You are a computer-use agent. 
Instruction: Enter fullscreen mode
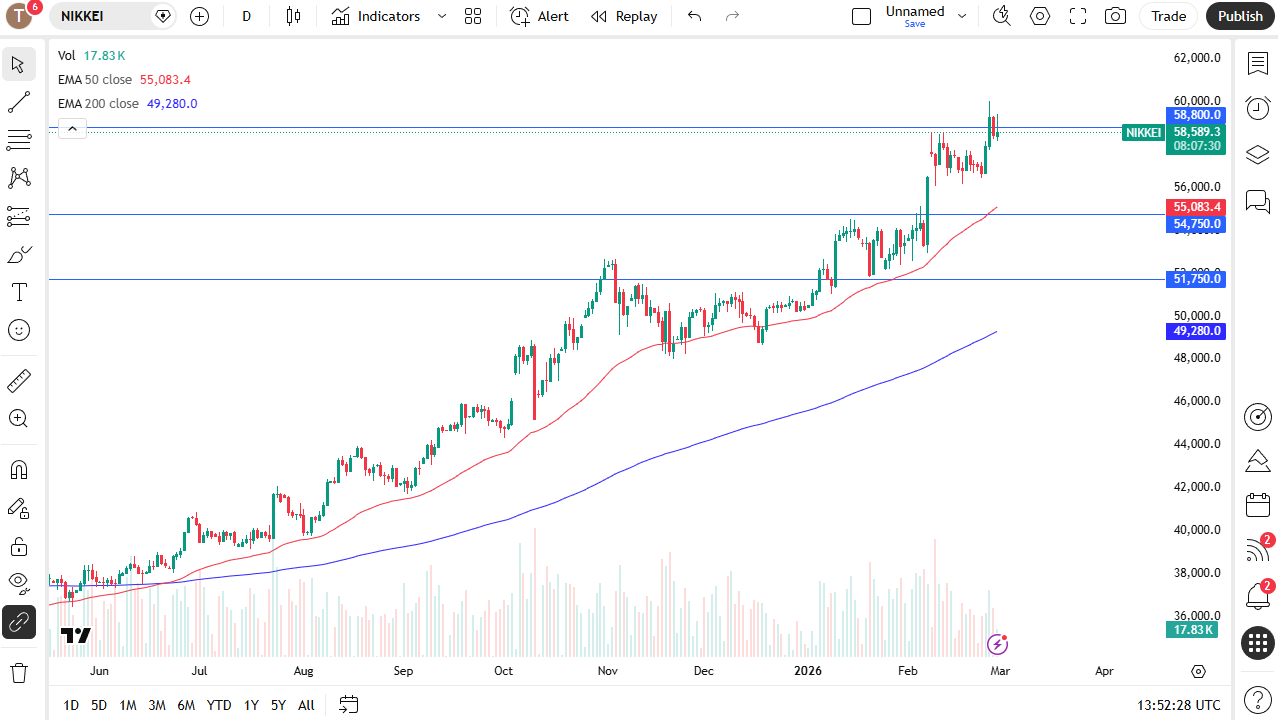click(1078, 16)
